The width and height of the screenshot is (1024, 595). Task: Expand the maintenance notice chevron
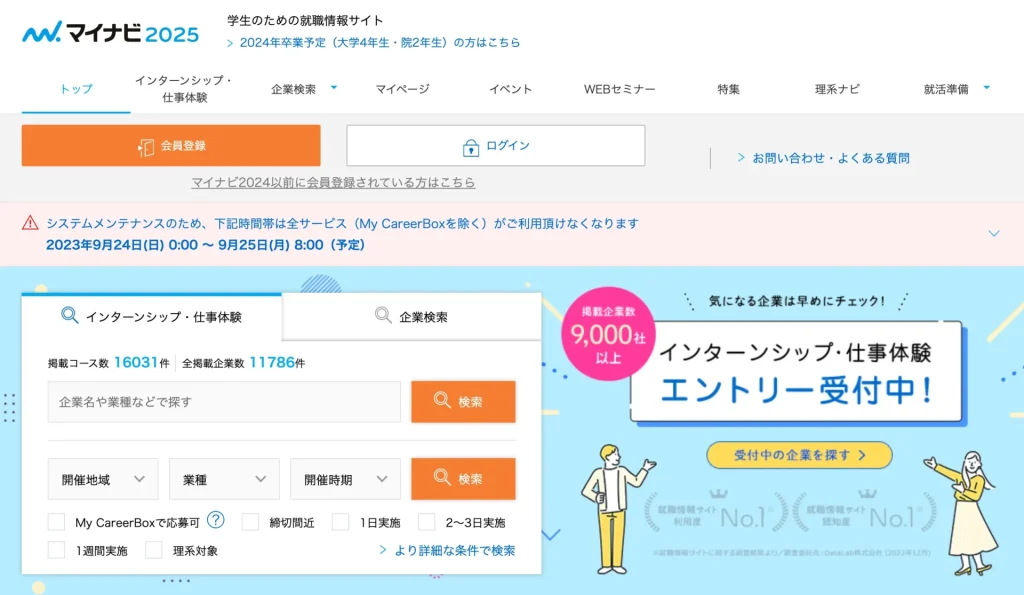pos(993,233)
